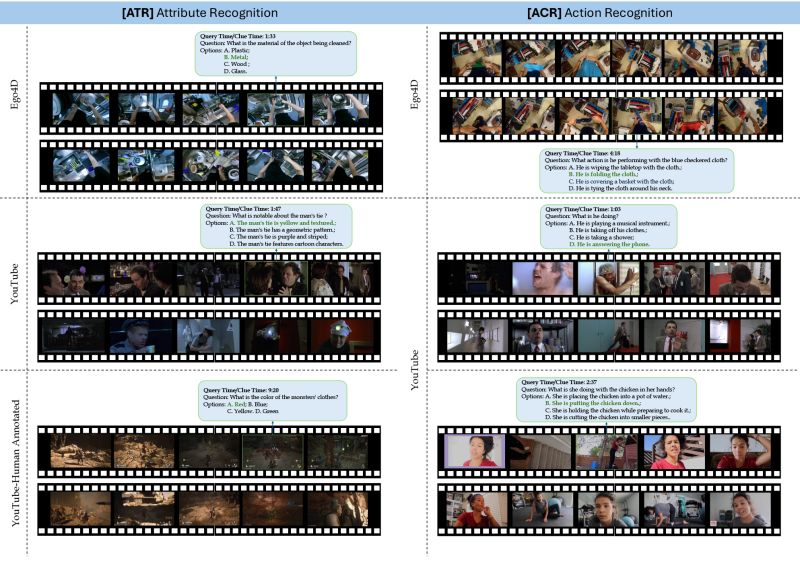This screenshot has width=800, height=570.
Task: Click 'Query Time/Clue Time: 1:33' text
Action: coord(238,36)
